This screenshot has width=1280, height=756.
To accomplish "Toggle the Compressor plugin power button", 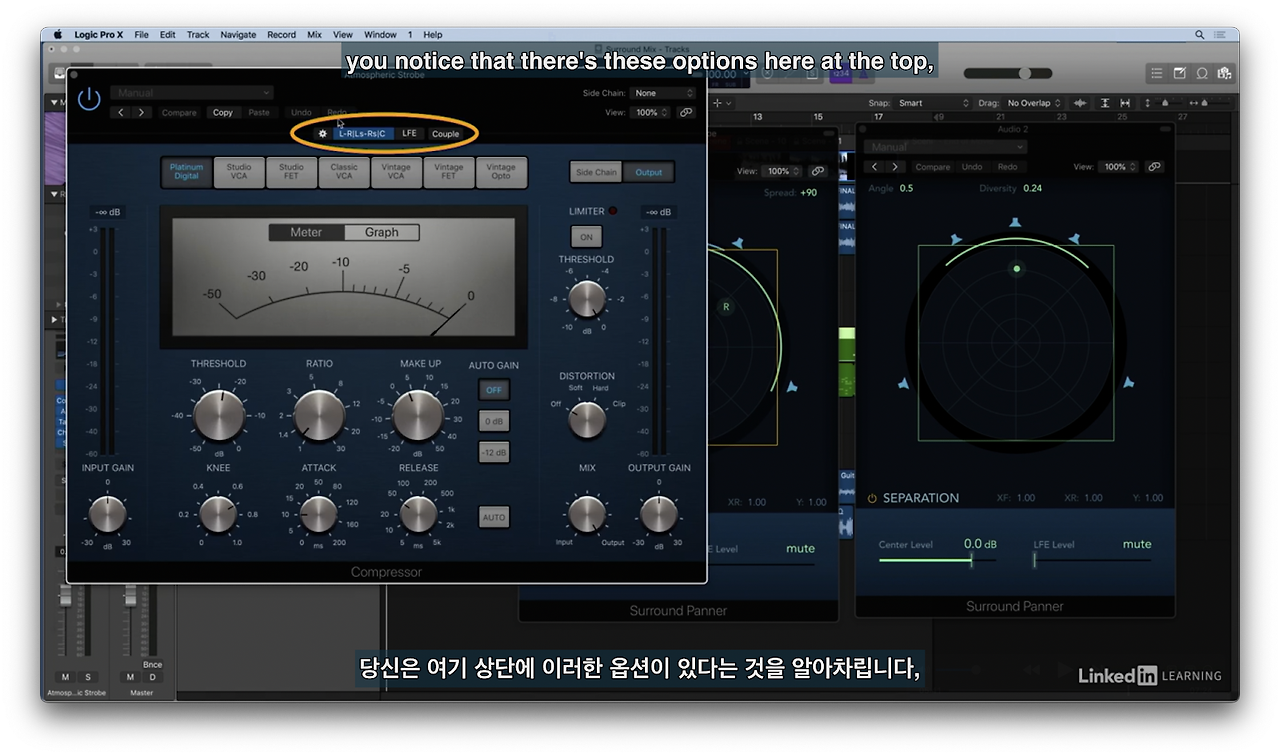I will pyautogui.click(x=89, y=98).
